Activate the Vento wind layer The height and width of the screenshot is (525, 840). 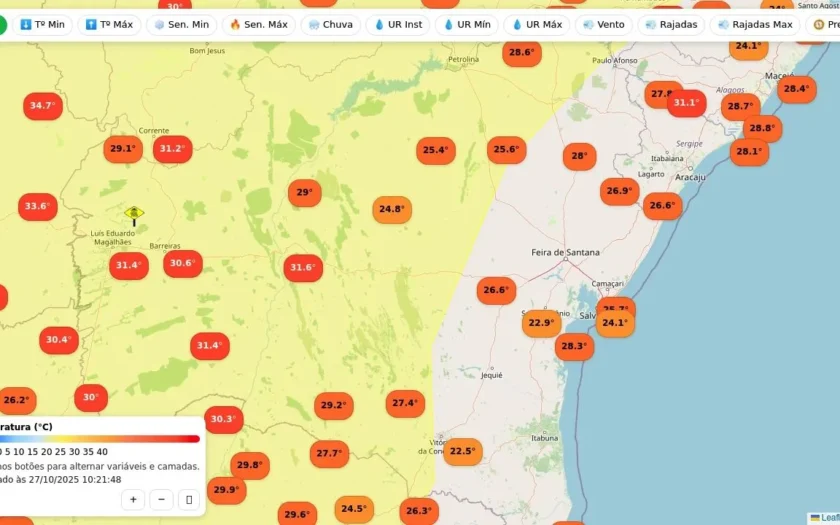[604, 25]
